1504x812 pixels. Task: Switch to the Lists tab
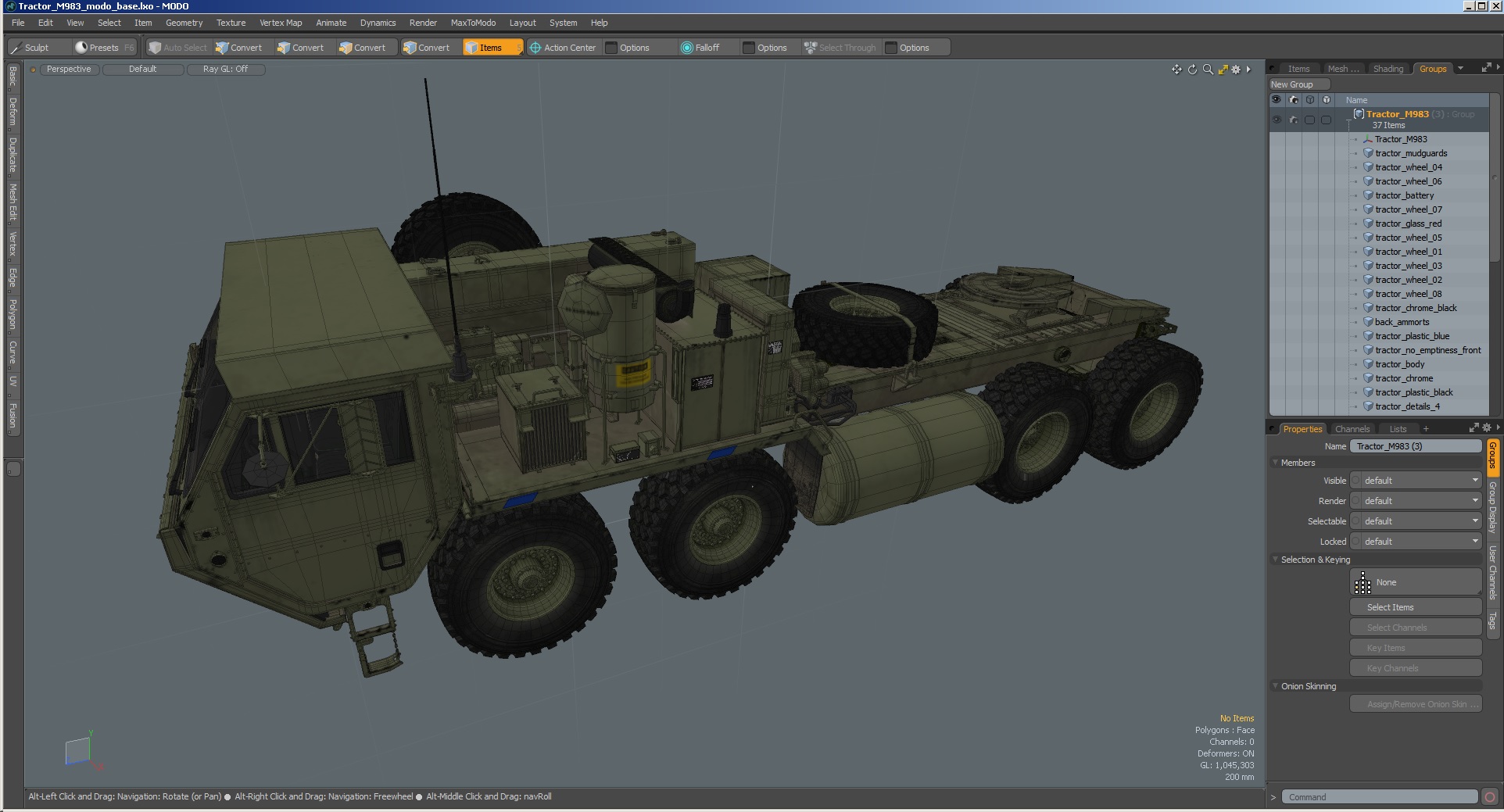(x=1398, y=429)
